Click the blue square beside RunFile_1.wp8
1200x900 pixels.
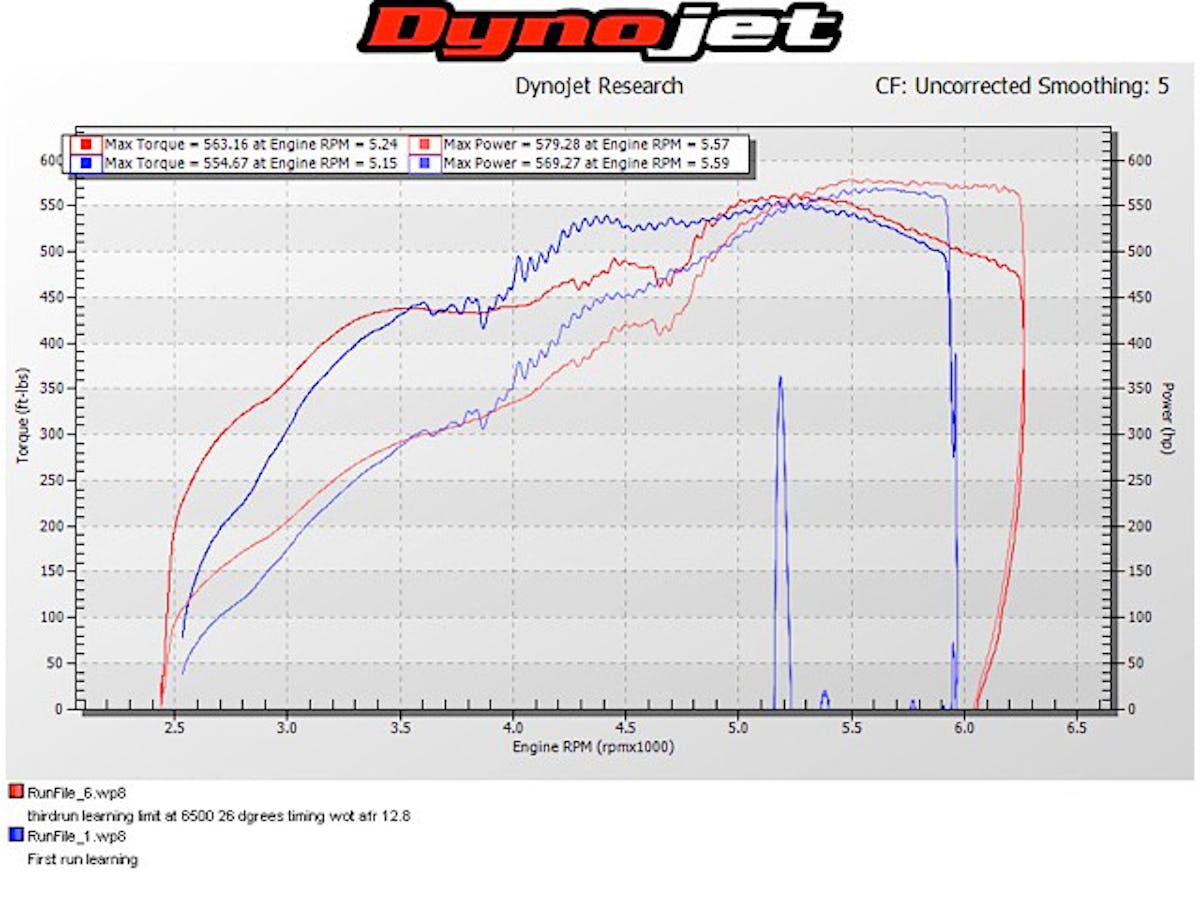tap(15, 837)
